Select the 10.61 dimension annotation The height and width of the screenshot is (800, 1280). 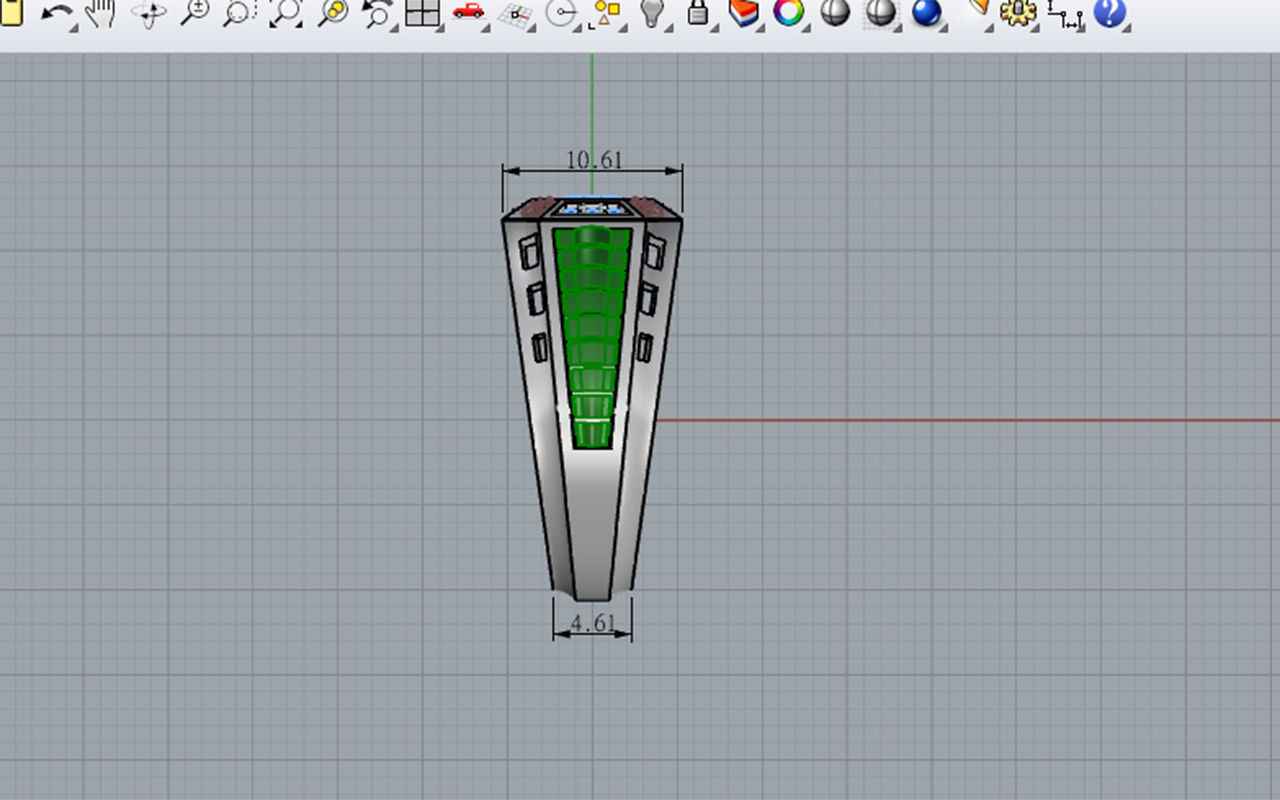coord(593,159)
